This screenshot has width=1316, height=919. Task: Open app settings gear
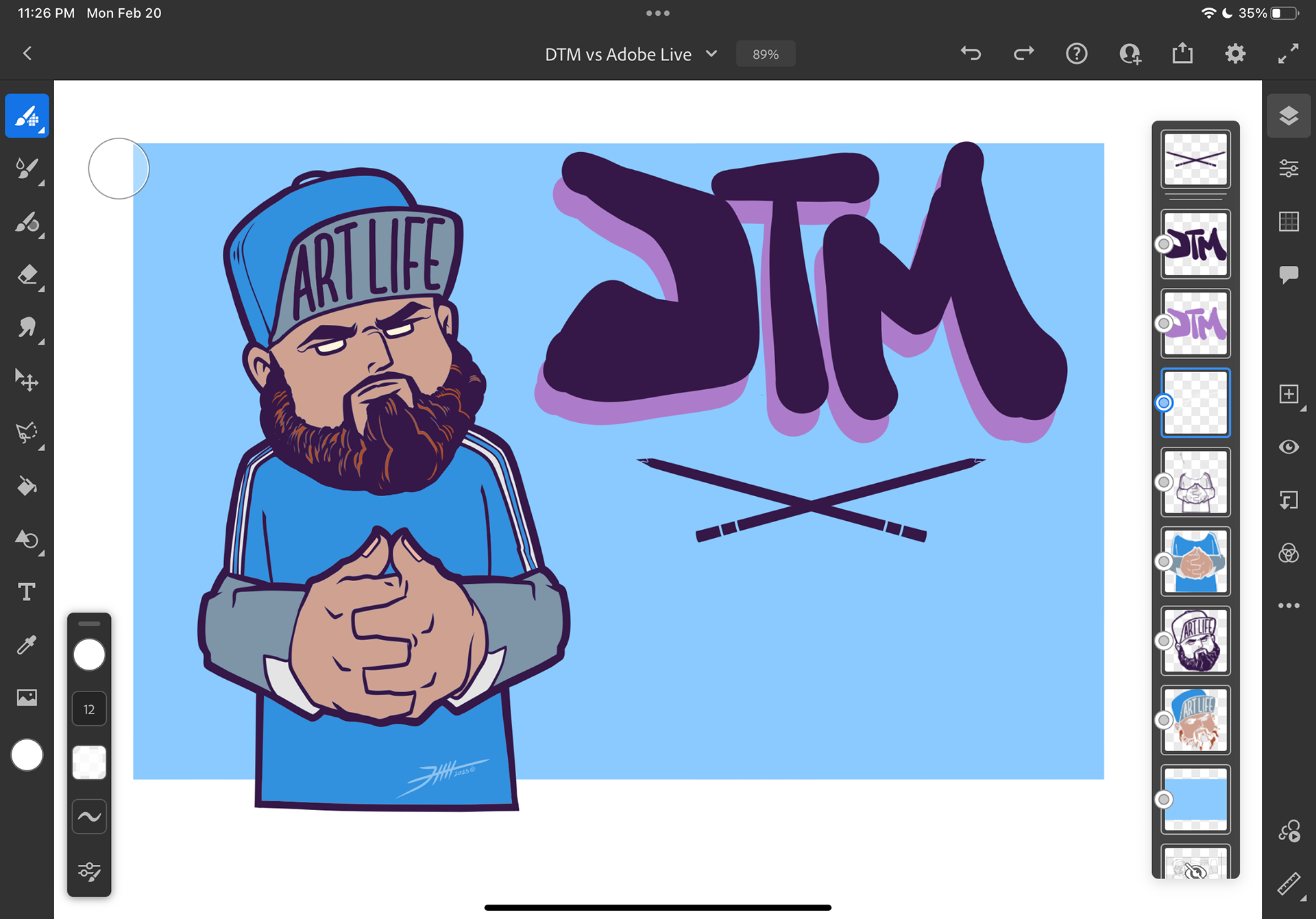(x=1235, y=53)
